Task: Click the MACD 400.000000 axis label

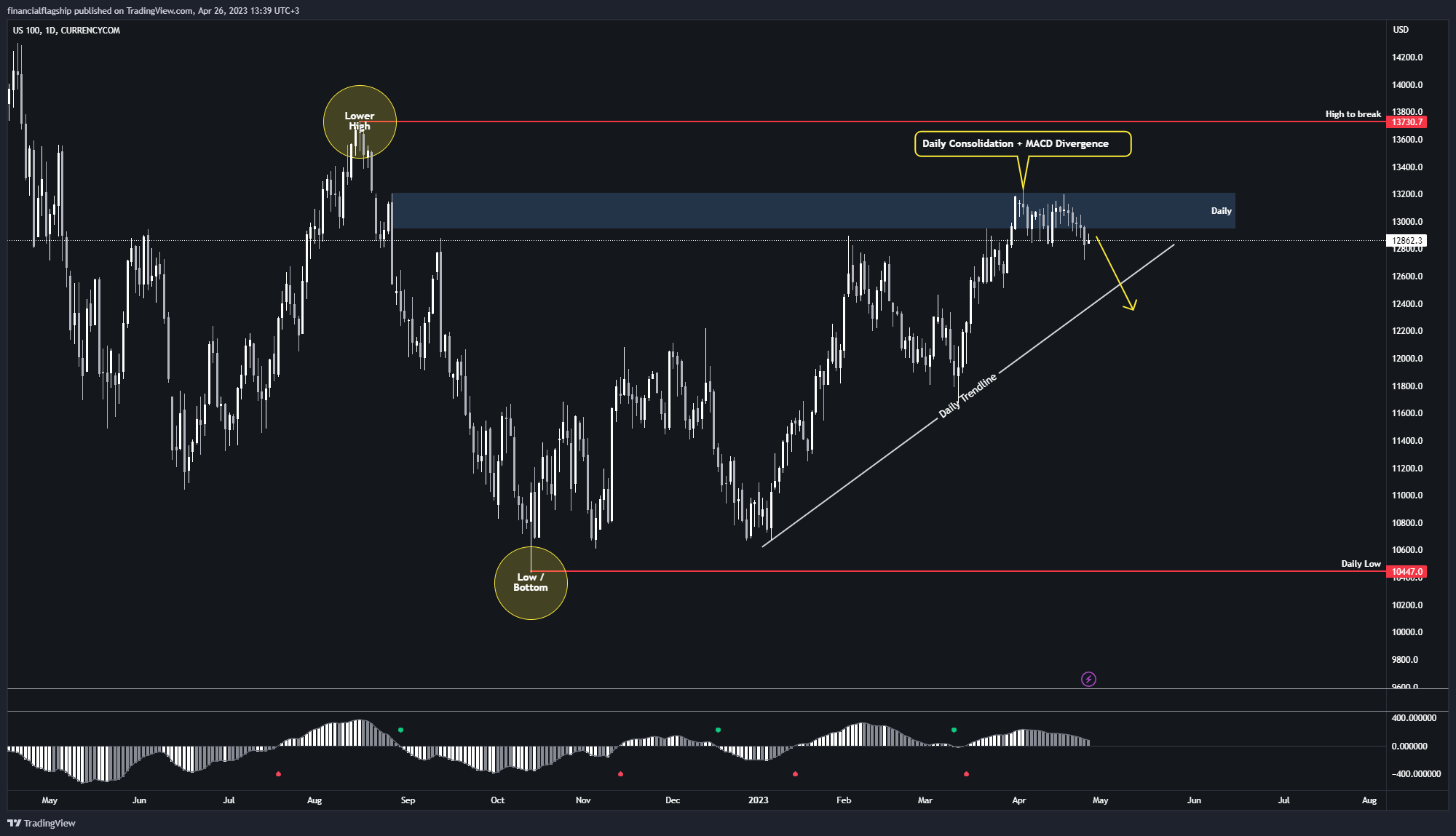Action: click(1414, 718)
